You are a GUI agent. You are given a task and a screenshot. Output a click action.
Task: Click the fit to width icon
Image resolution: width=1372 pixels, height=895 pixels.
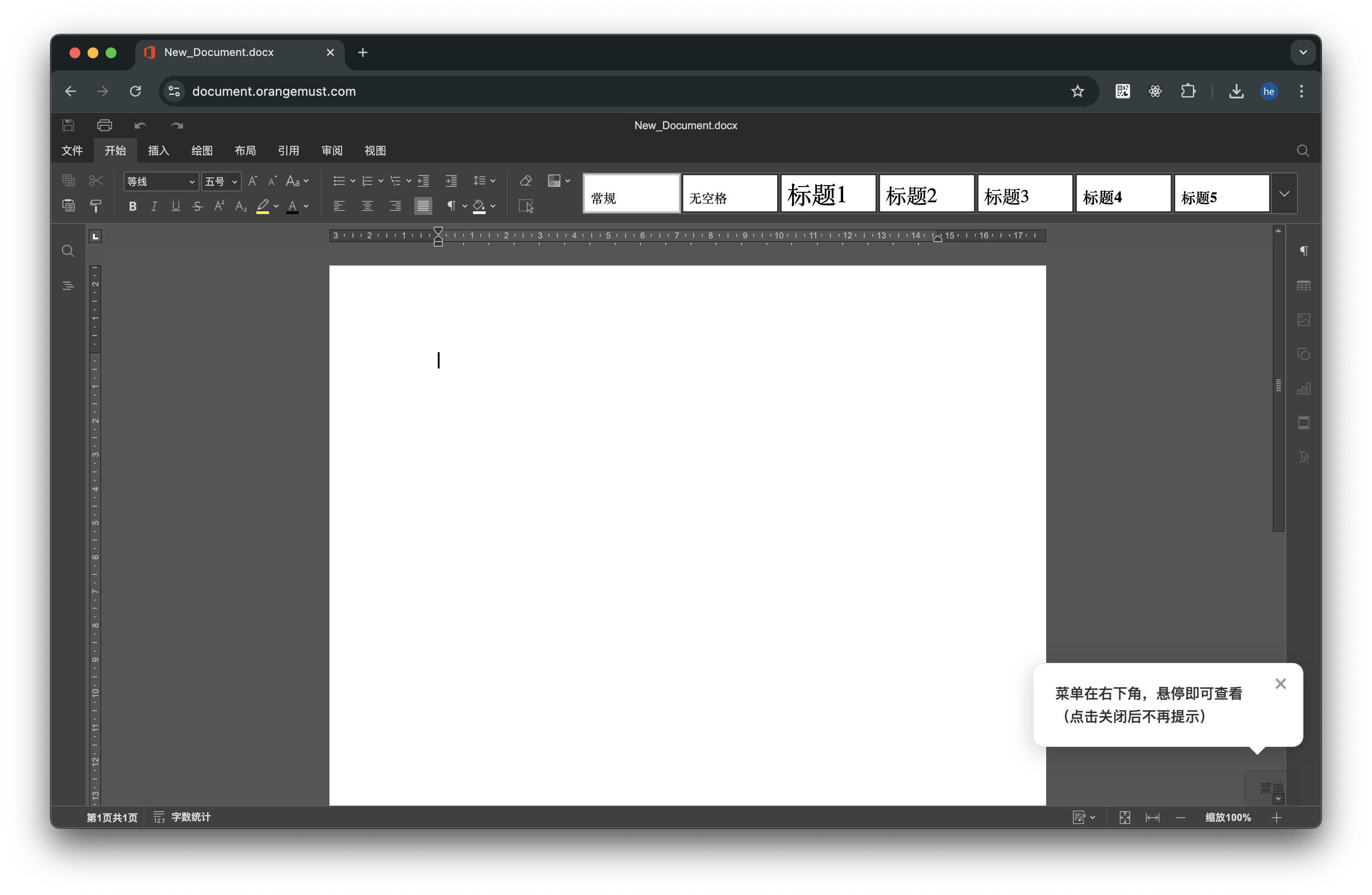[1152, 818]
